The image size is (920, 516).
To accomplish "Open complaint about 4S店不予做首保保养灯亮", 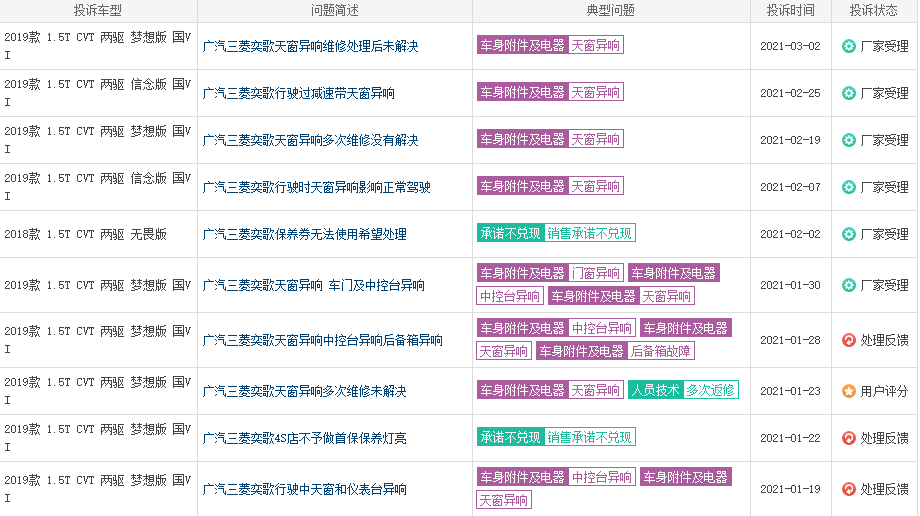I will (305, 439).
